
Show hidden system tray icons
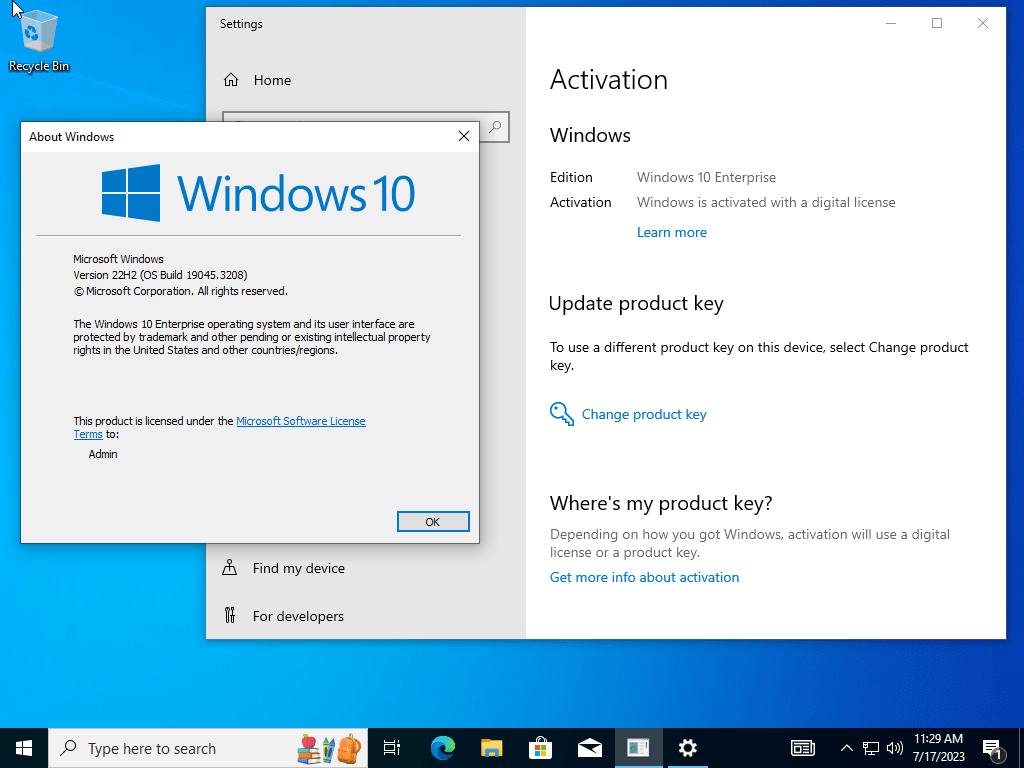846,748
